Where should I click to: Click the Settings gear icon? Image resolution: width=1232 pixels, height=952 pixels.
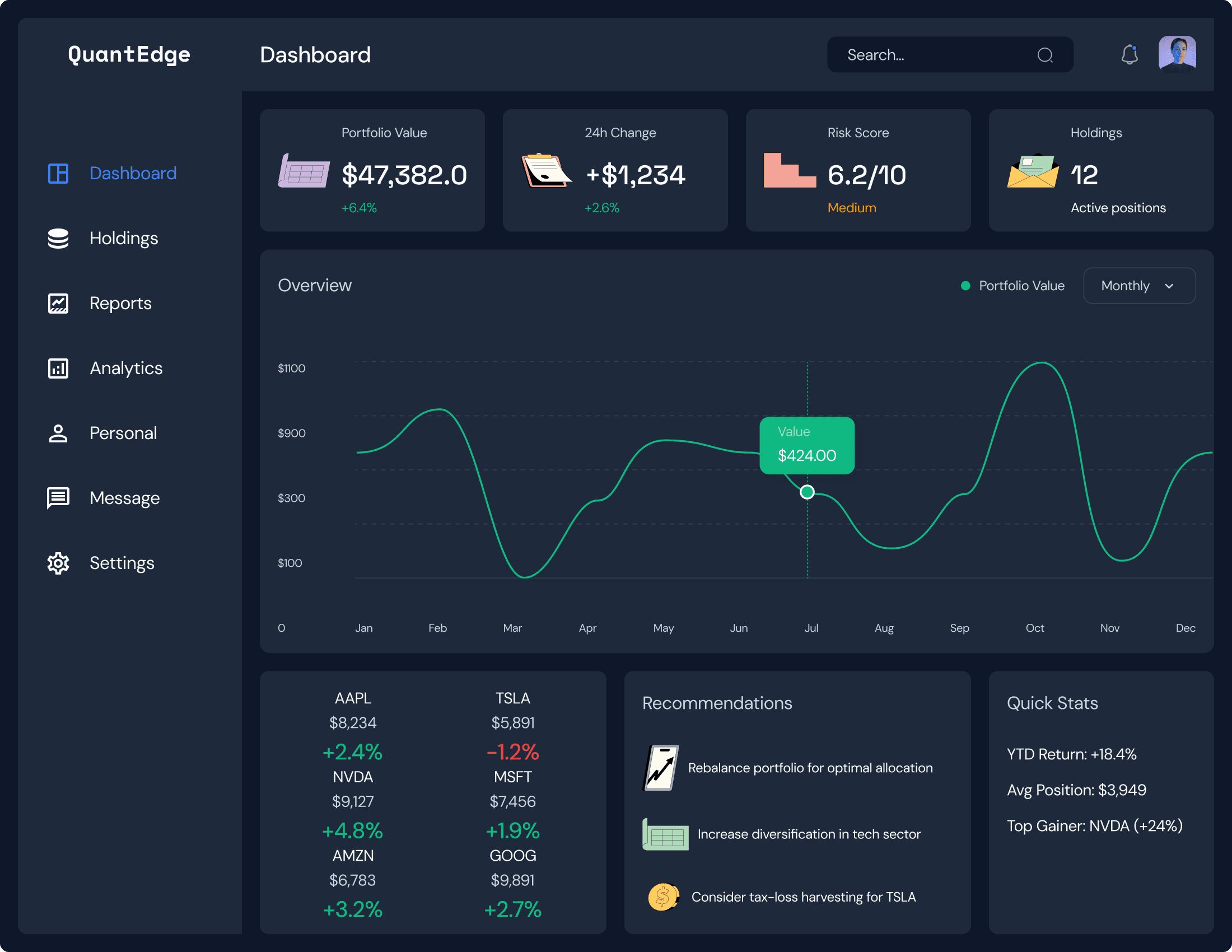click(x=58, y=563)
